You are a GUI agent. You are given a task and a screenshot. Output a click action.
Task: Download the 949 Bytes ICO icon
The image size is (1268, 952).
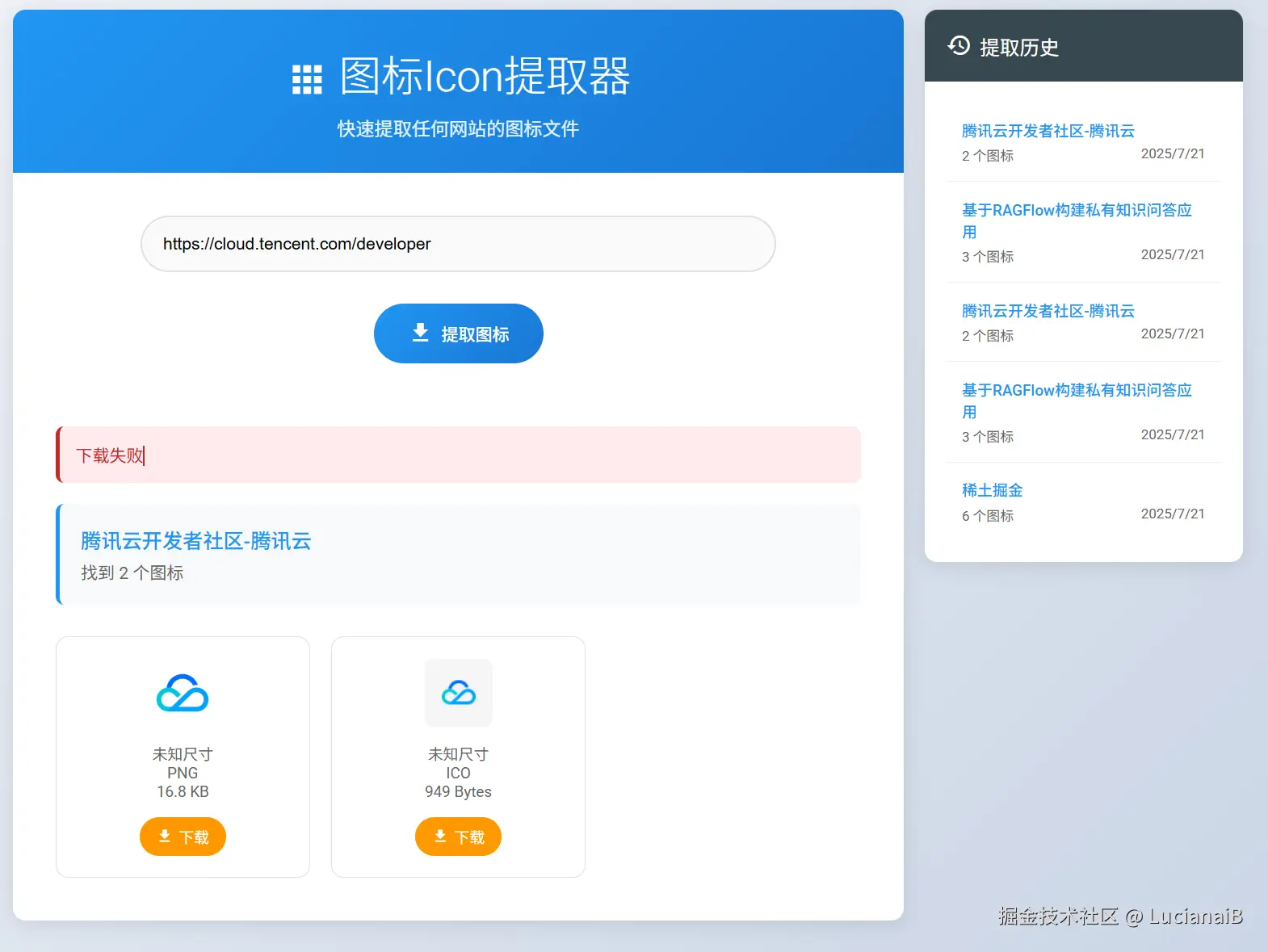(x=458, y=837)
